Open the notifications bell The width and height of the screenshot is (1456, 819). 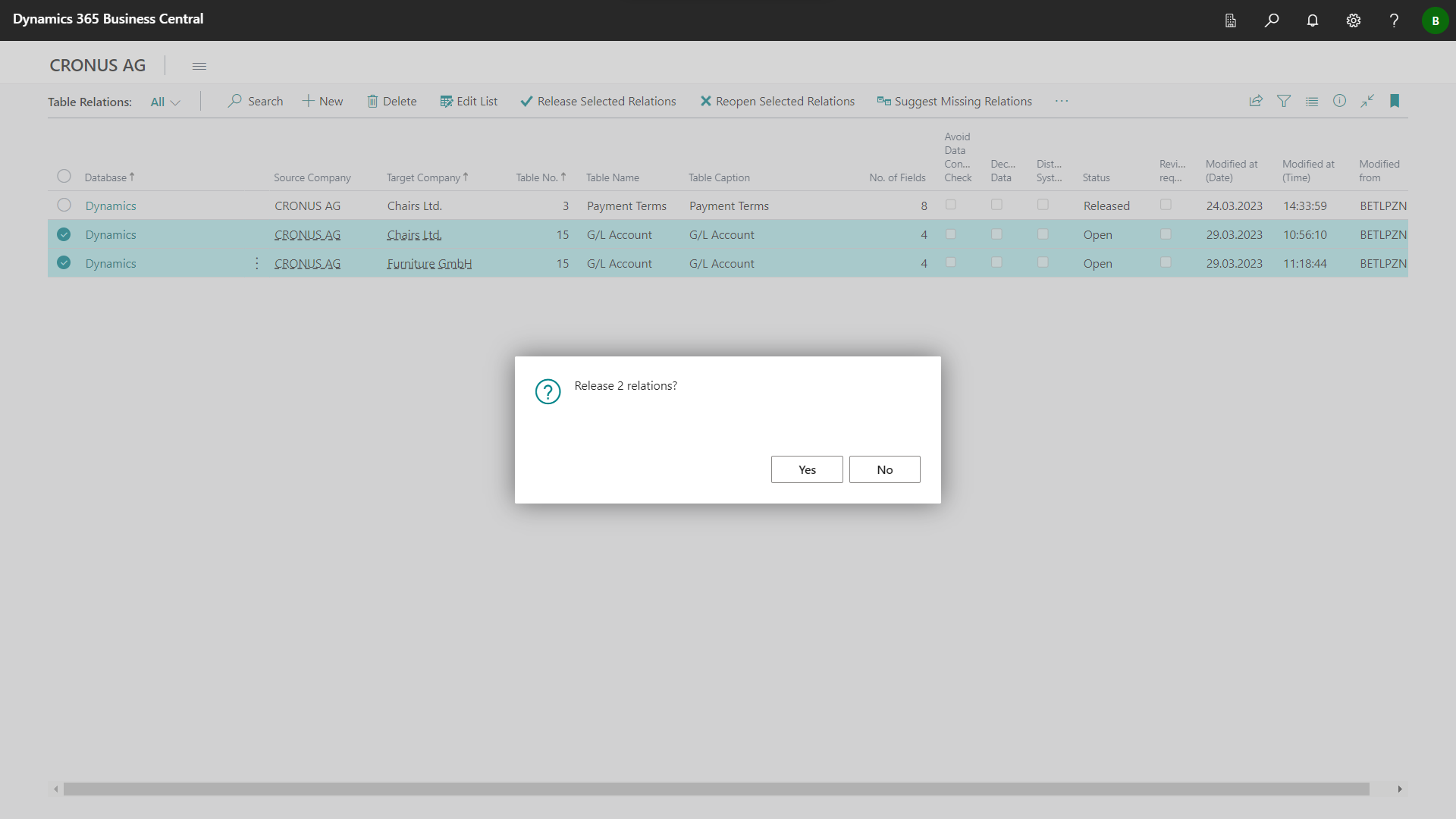click(1313, 20)
